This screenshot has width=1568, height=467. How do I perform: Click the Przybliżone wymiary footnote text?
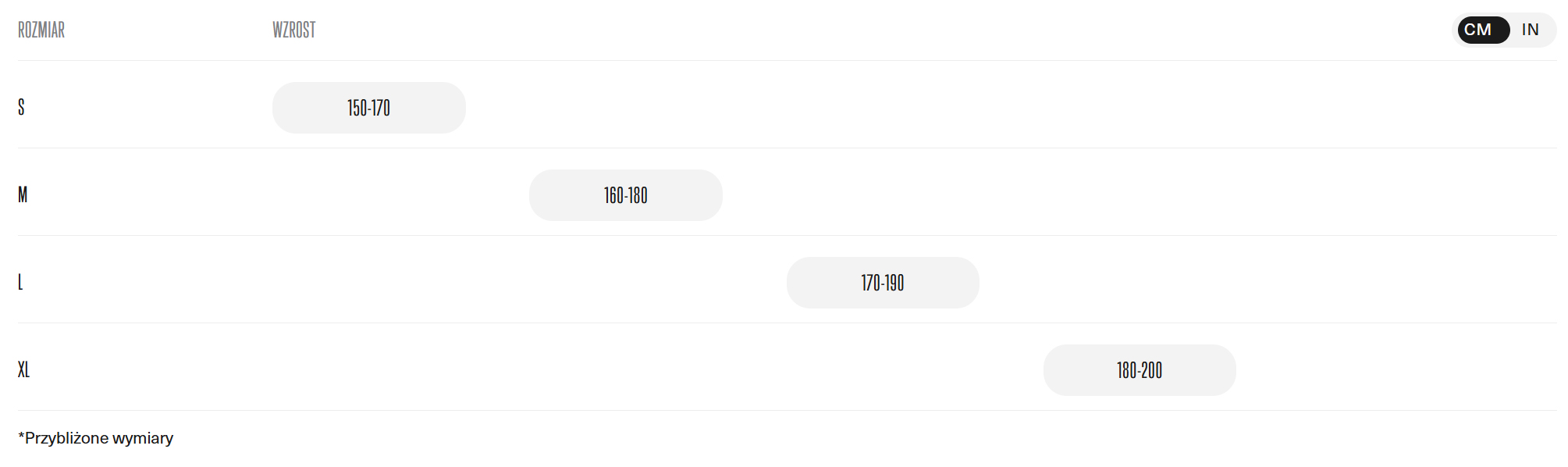96,438
